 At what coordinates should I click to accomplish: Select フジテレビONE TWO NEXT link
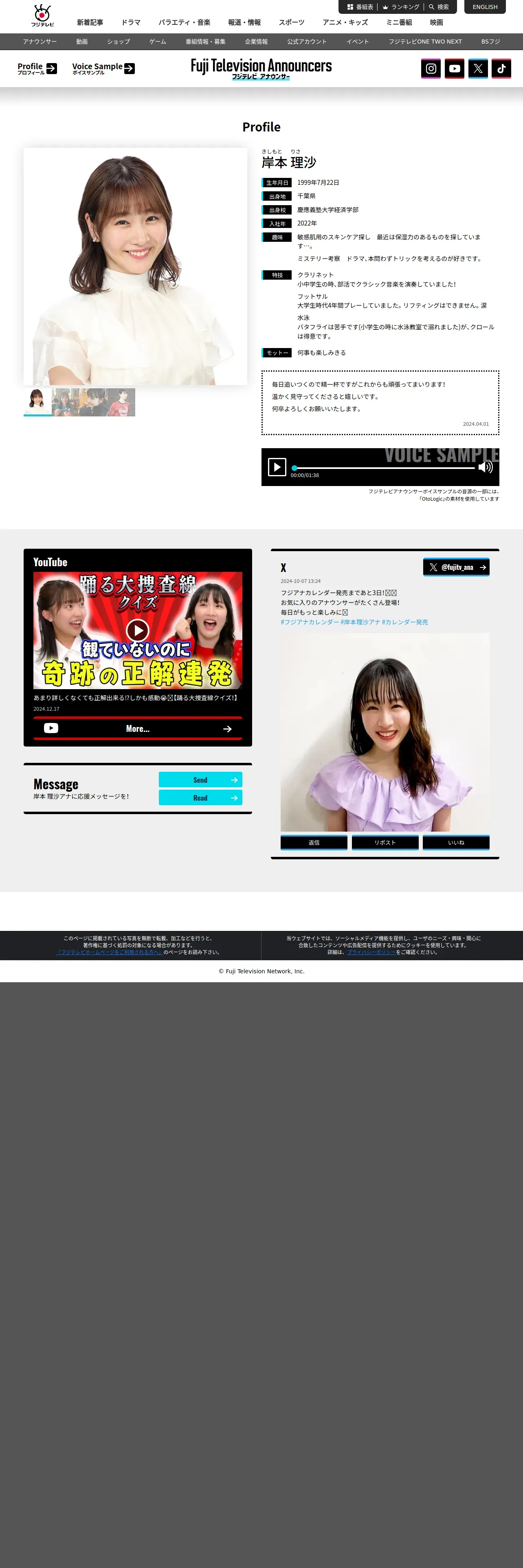pos(425,42)
